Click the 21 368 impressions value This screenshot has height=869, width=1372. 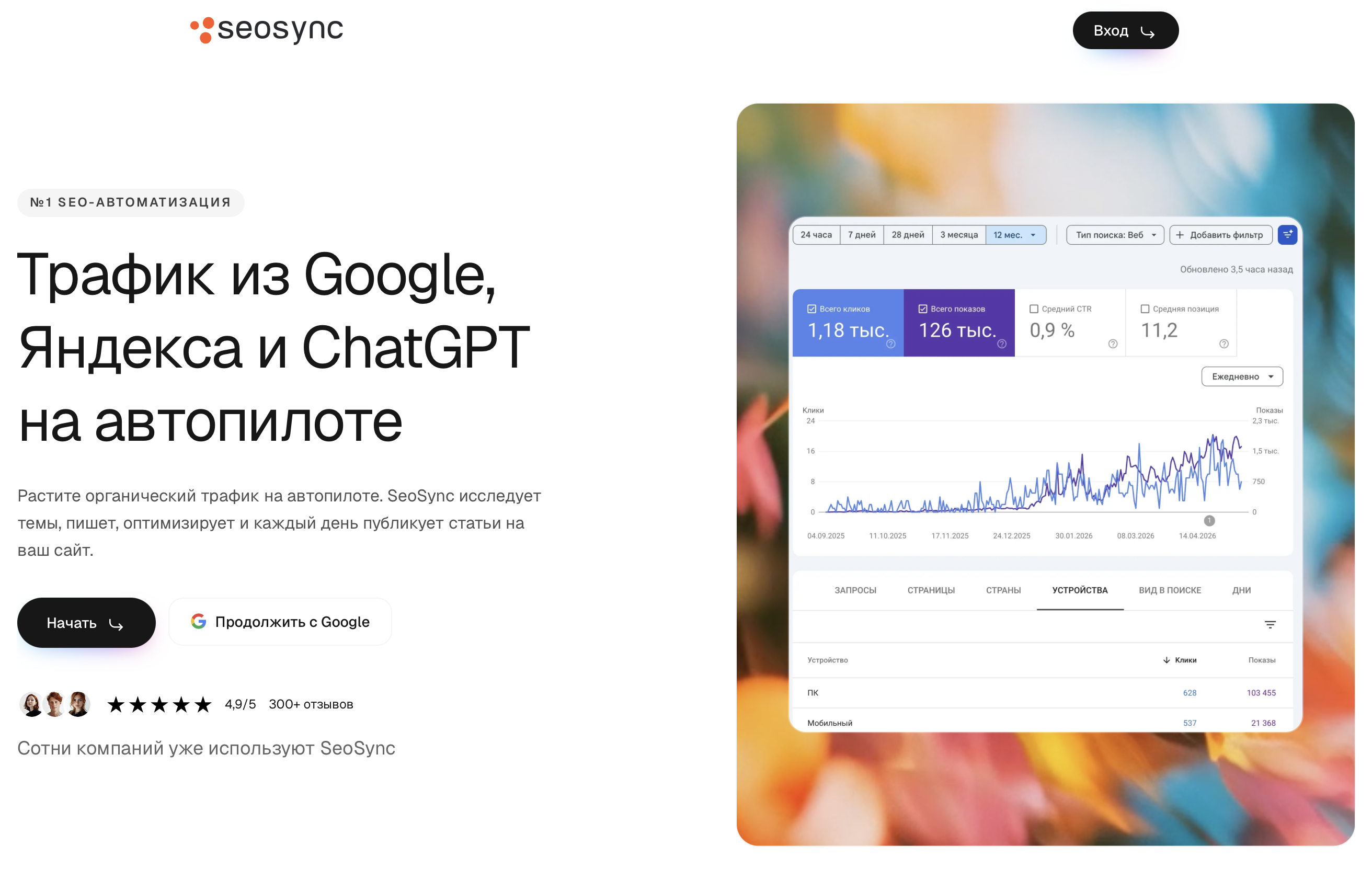pos(1263,723)
